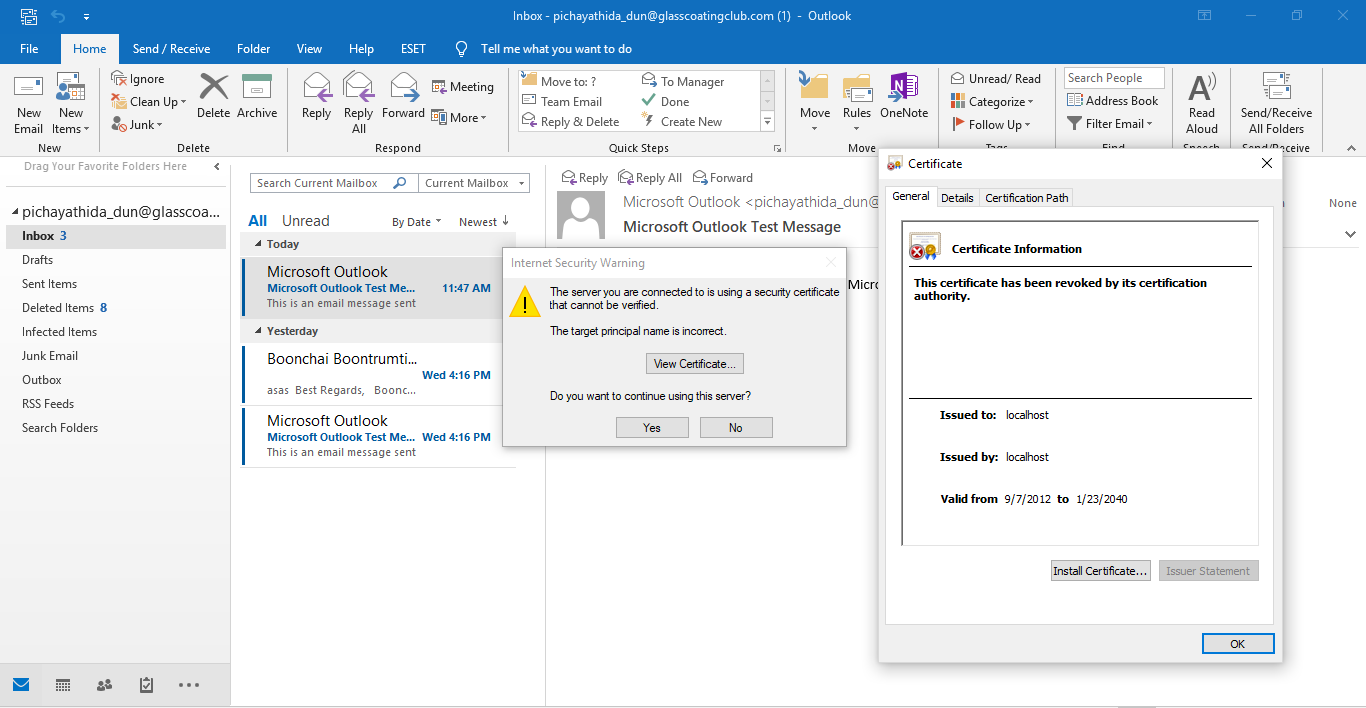Show All messages filter
Viewport: 1366px width, 708px height.
[258, 221]
